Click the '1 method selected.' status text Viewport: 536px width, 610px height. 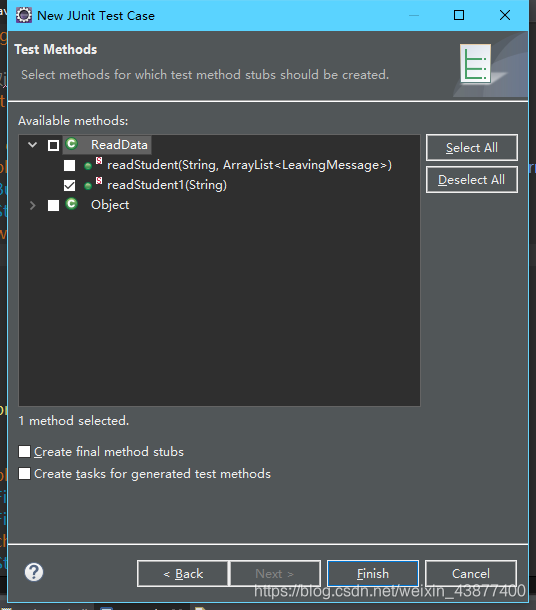(74, 421)
